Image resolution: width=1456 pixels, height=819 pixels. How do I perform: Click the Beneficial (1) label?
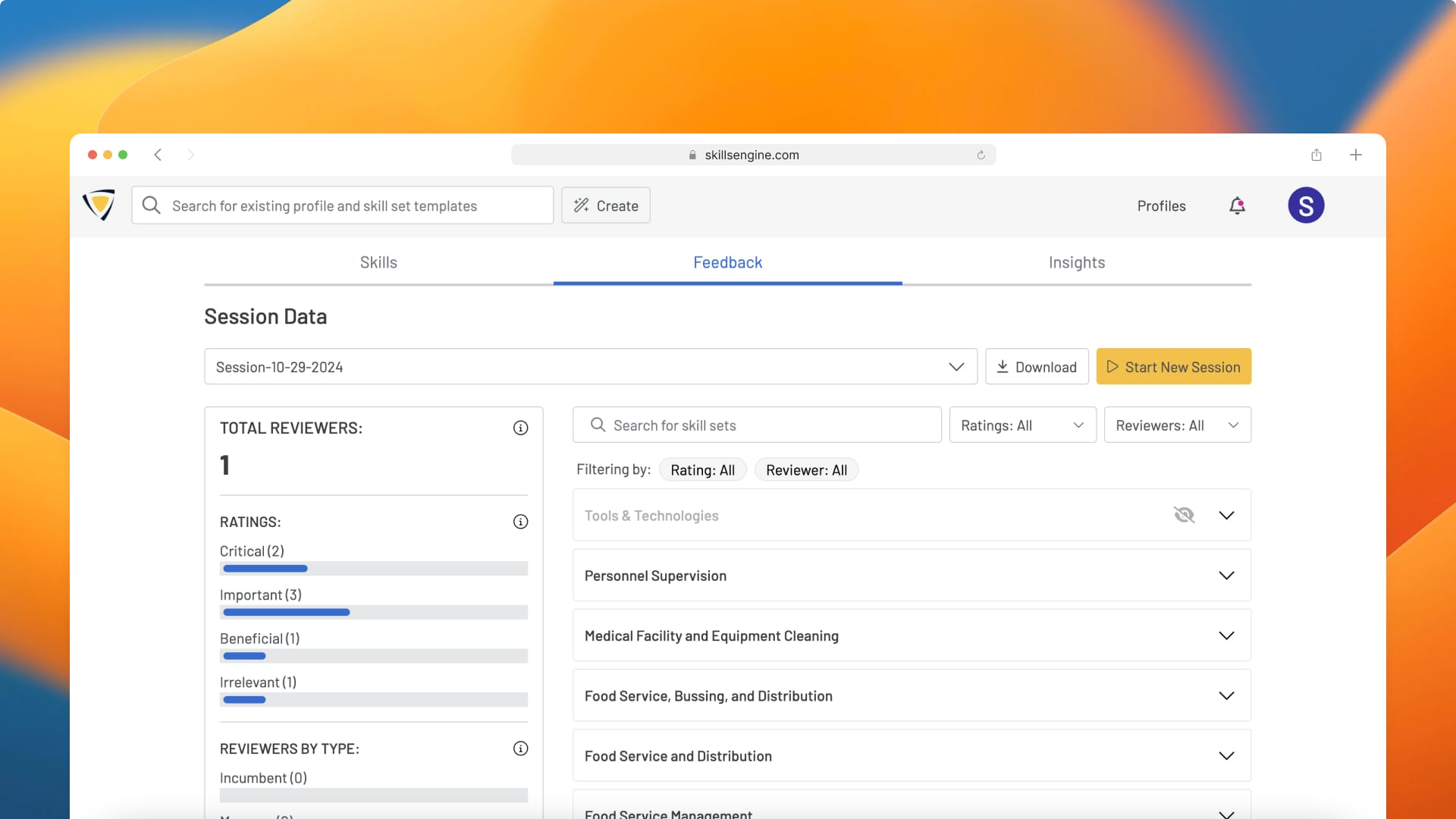259,639
